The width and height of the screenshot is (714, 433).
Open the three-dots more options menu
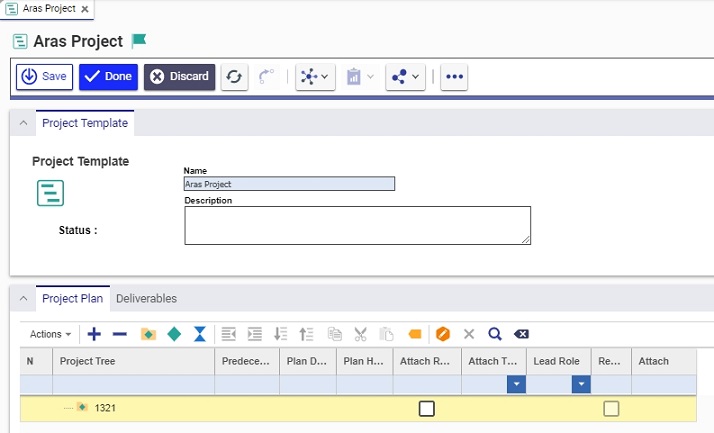454,76
